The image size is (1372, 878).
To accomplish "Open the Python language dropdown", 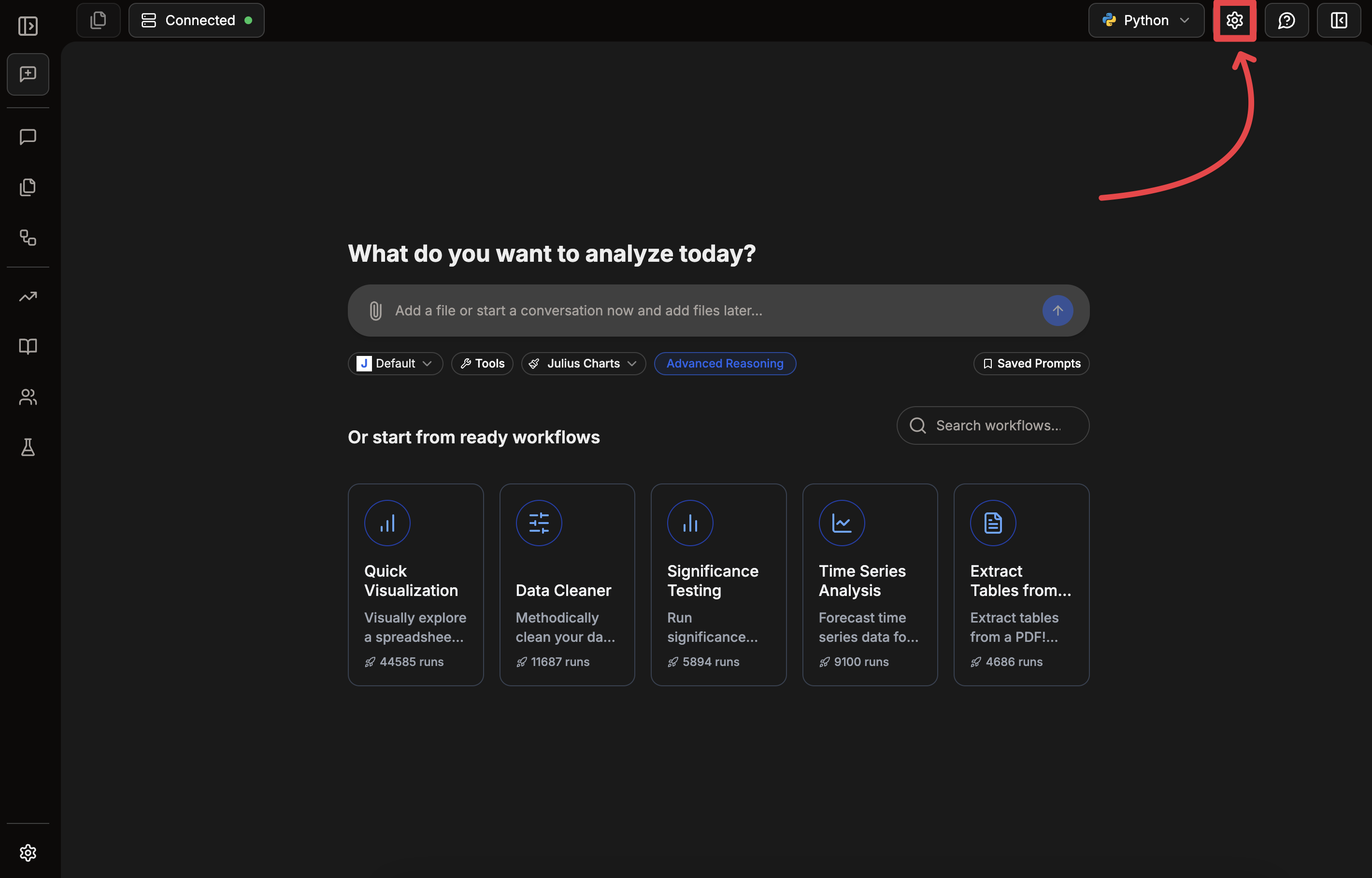I will 1145,20.
